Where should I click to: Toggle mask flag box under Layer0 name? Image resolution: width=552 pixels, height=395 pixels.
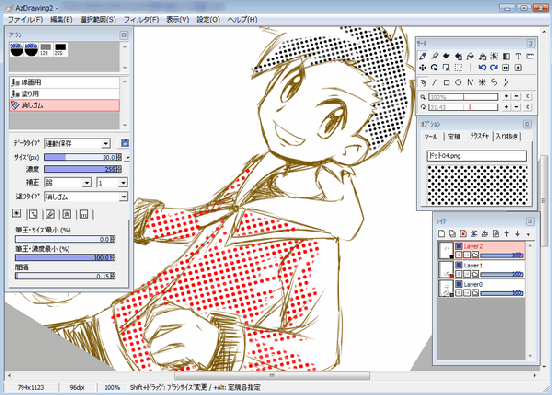[475, 293]
